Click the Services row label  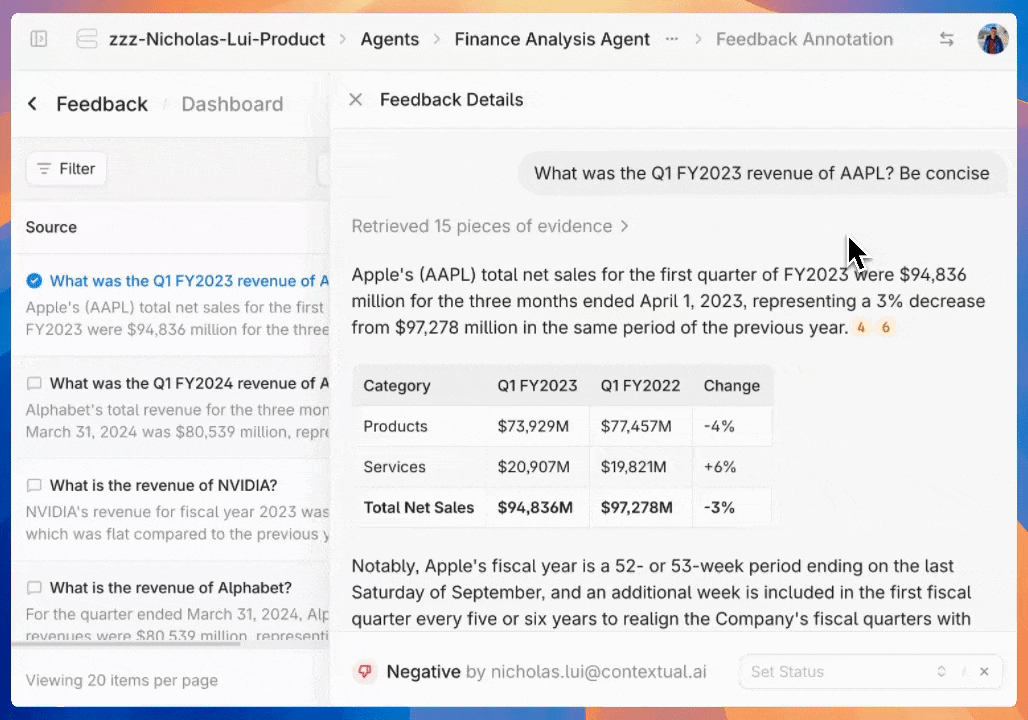pos(394,467)
